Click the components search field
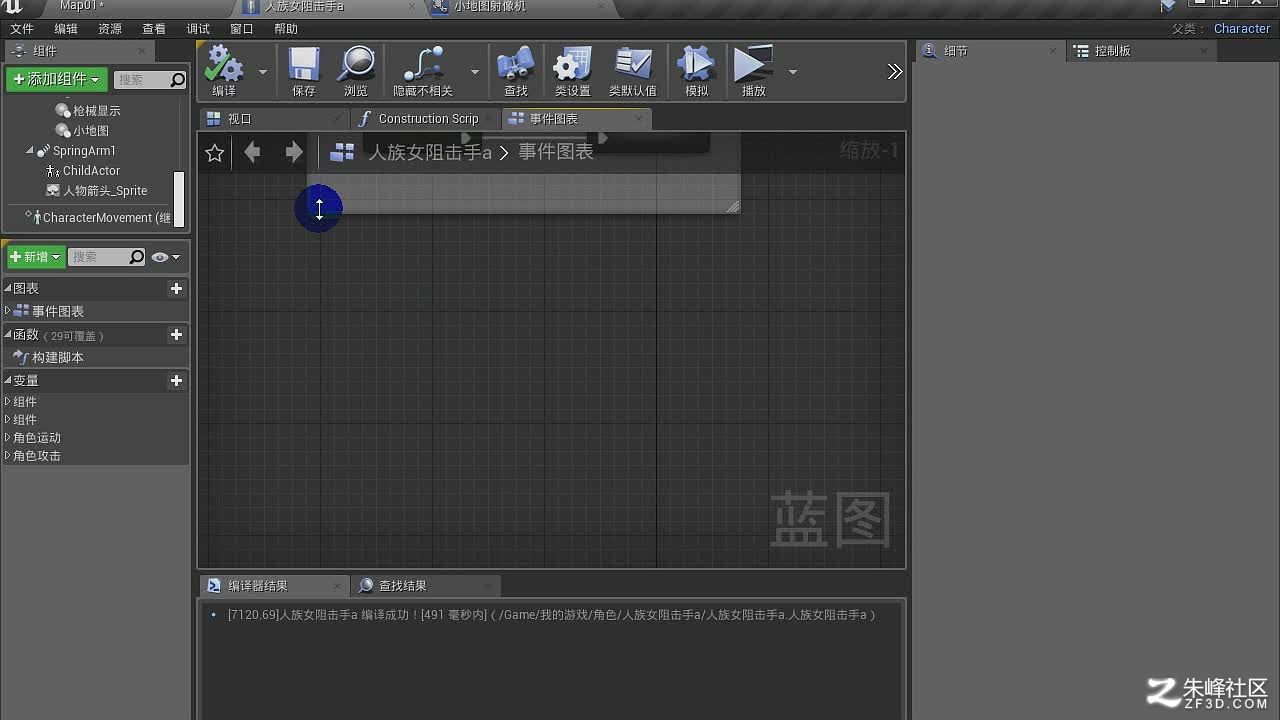 [150, 79]
